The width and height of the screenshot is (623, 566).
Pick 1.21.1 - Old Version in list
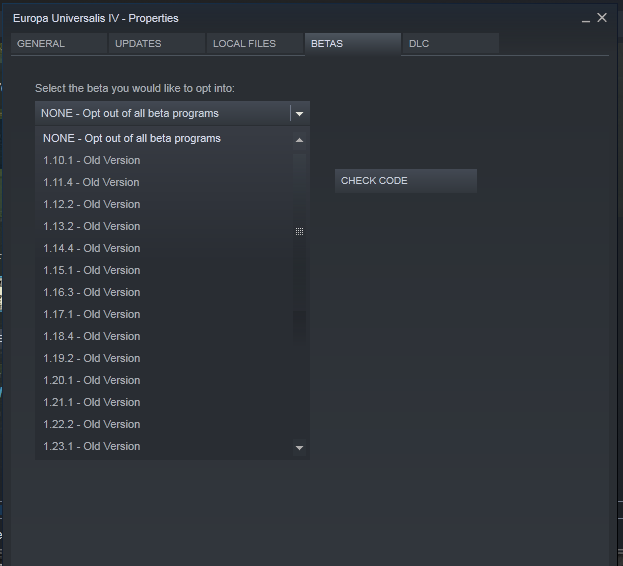91,402
